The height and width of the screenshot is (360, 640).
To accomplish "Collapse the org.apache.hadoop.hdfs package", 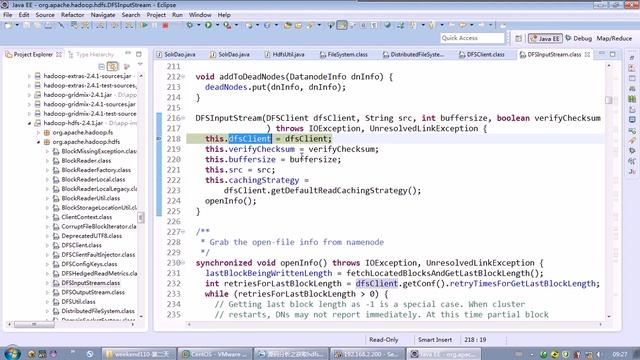I will (38, 142).
